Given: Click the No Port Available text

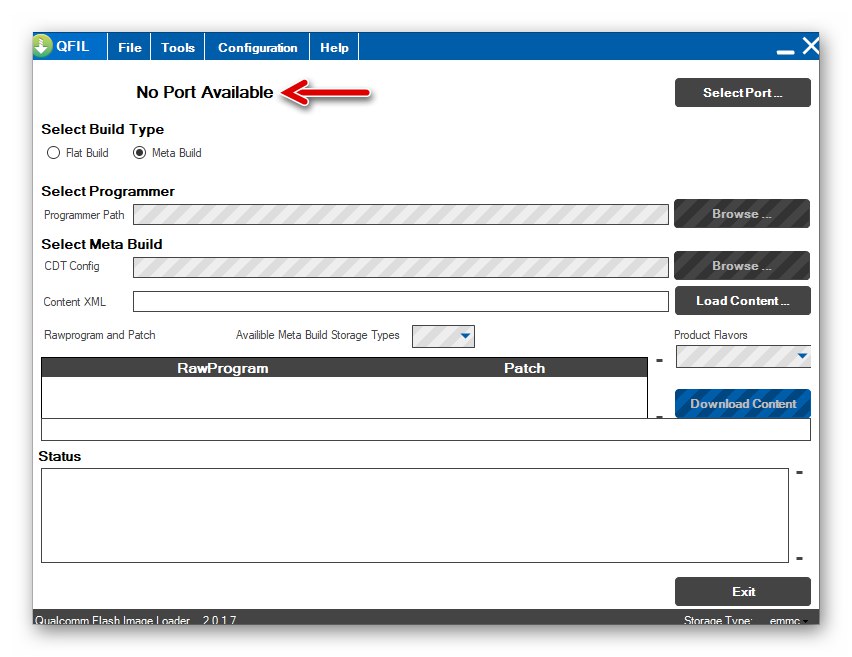Looking at the screenshot, I should [205, 92].
